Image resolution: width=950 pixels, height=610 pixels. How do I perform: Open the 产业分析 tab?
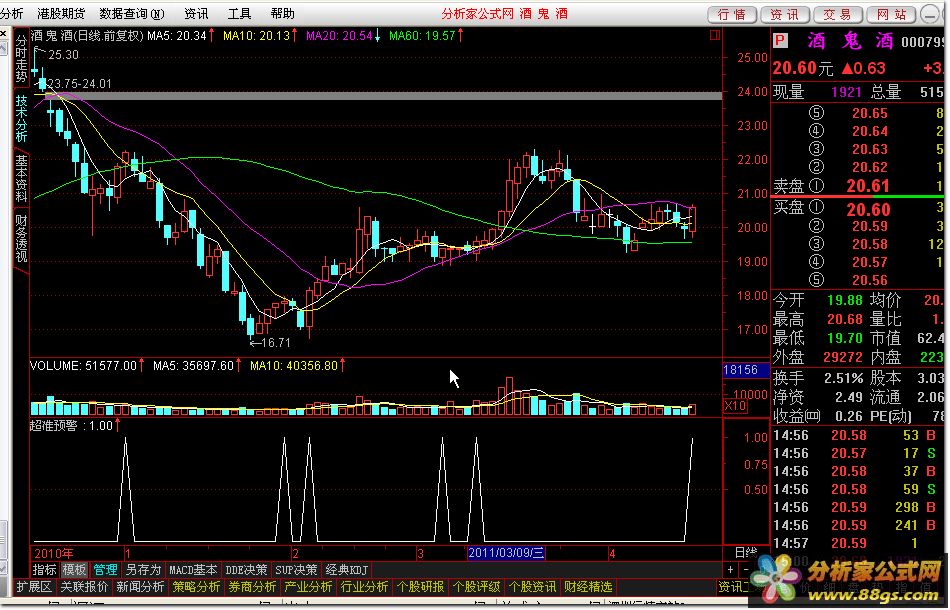point(308,587)
